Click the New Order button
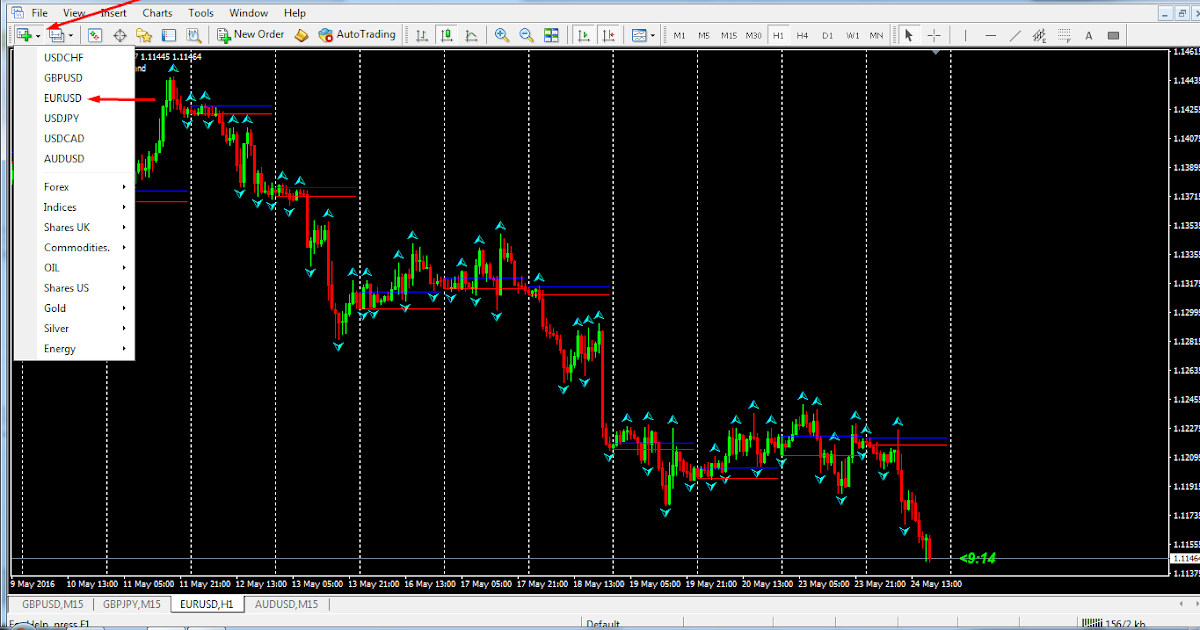The image size is (1200, 630). [x=249, y=34]
